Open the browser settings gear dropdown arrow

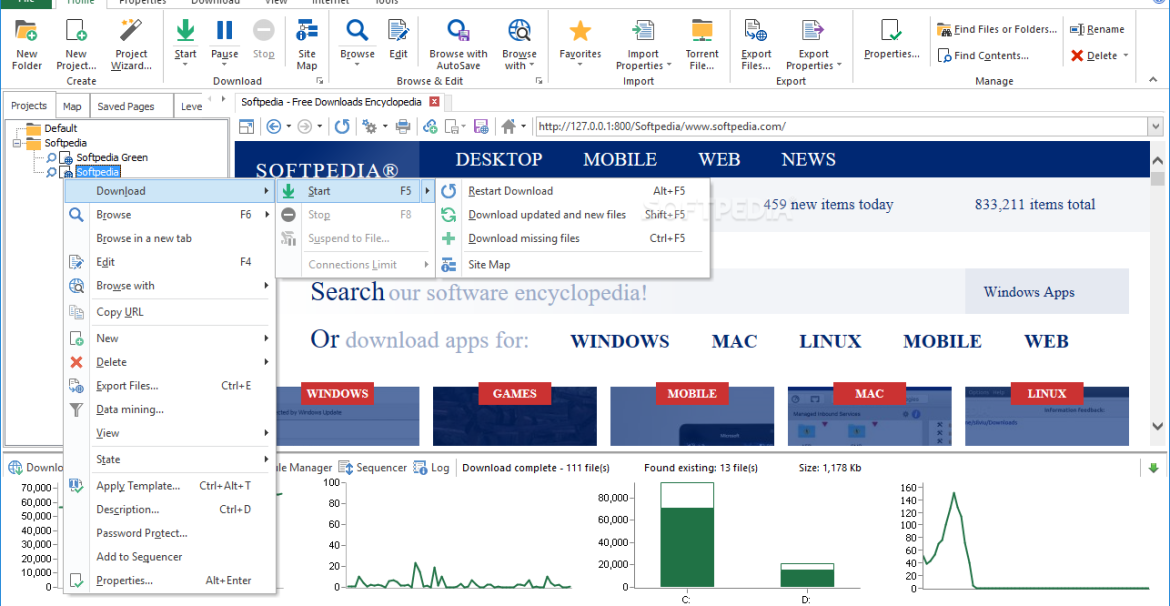385,127
